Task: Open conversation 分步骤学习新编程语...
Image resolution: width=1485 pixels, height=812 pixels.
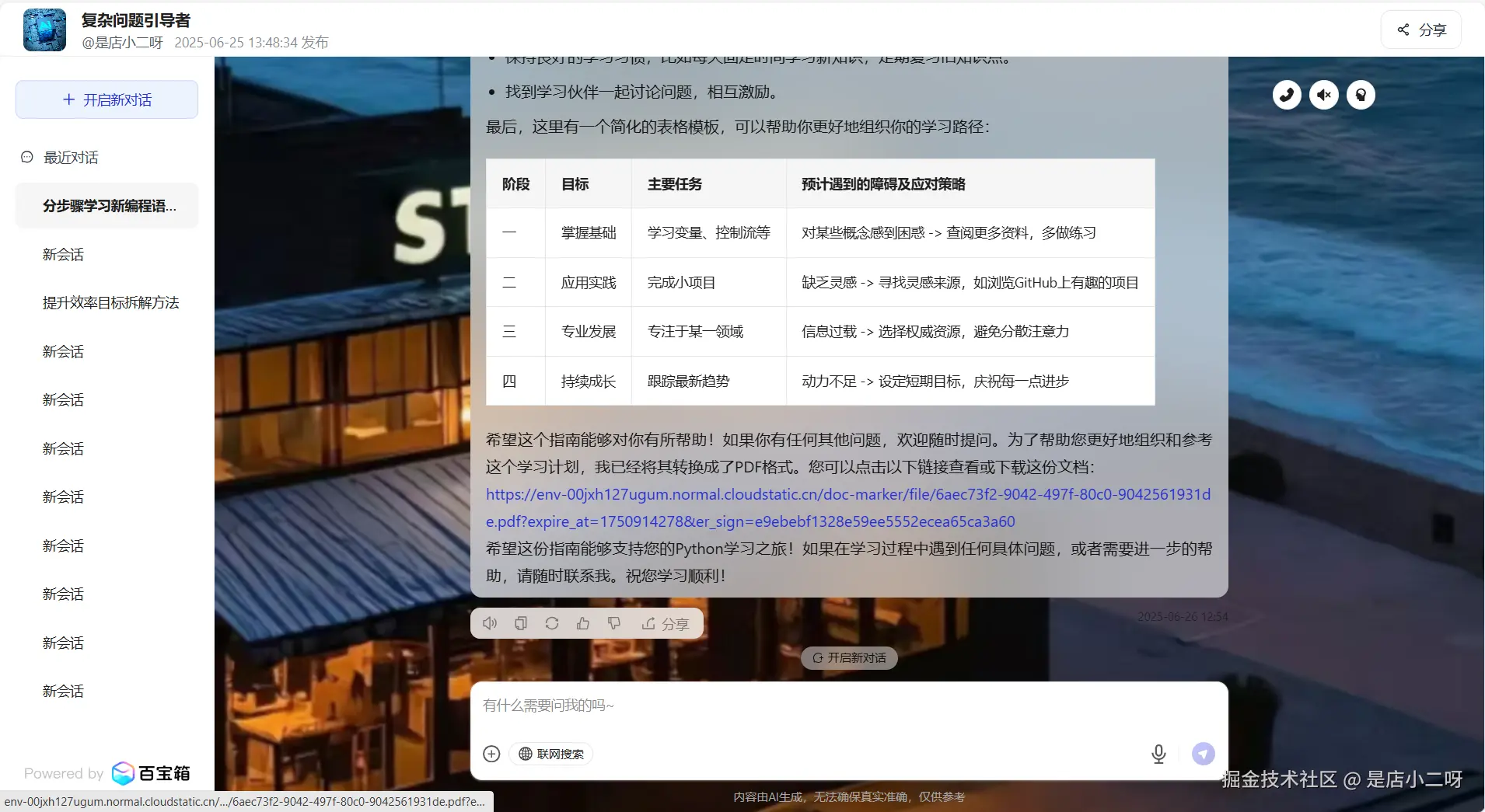Action: tap(107, 206)
